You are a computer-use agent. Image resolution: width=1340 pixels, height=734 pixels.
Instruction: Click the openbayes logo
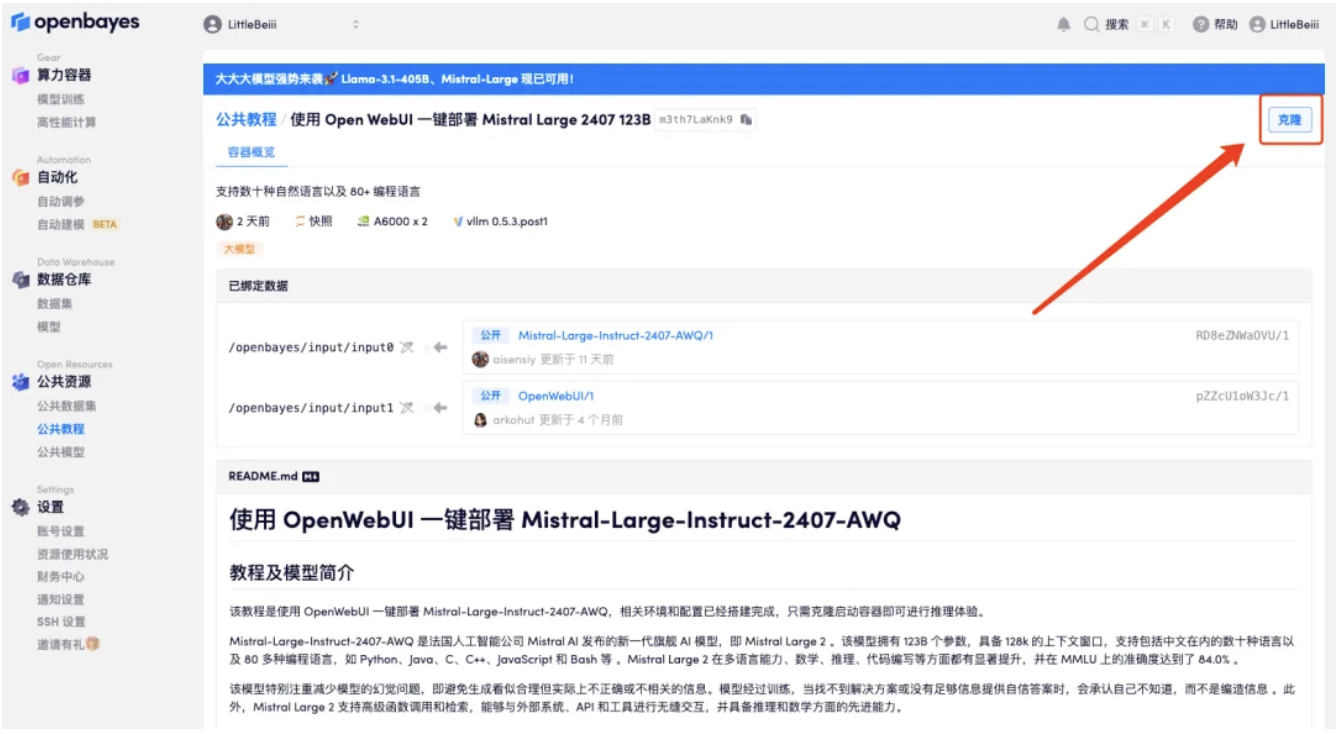pos(76,22)
